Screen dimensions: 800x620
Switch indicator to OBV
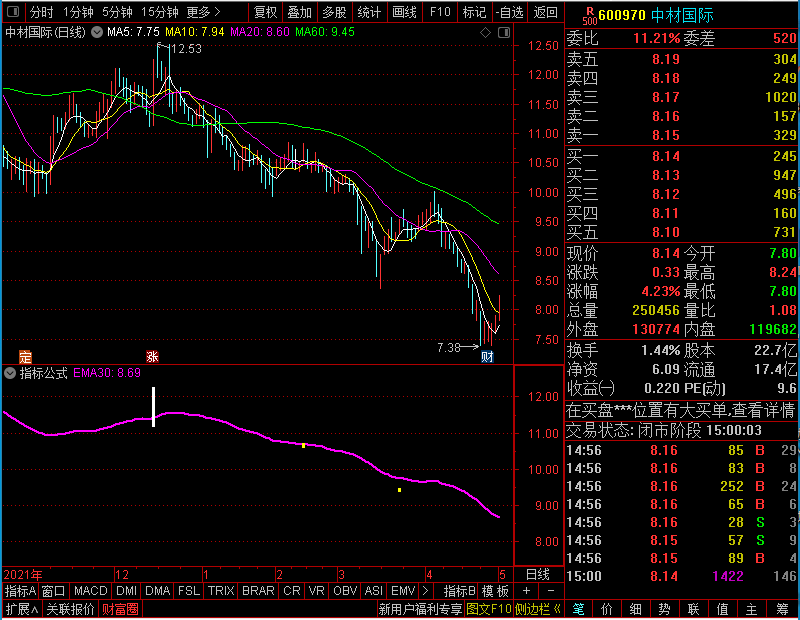coord(345,591)
